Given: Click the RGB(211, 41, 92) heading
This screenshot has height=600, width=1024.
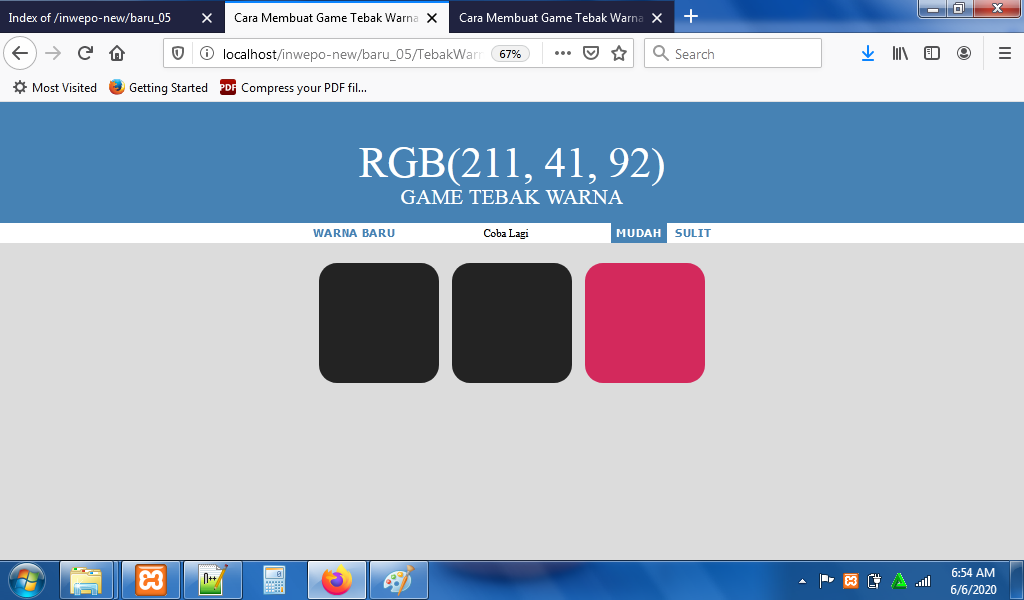Looking at the screenshot, I should (x=512, y=163).
